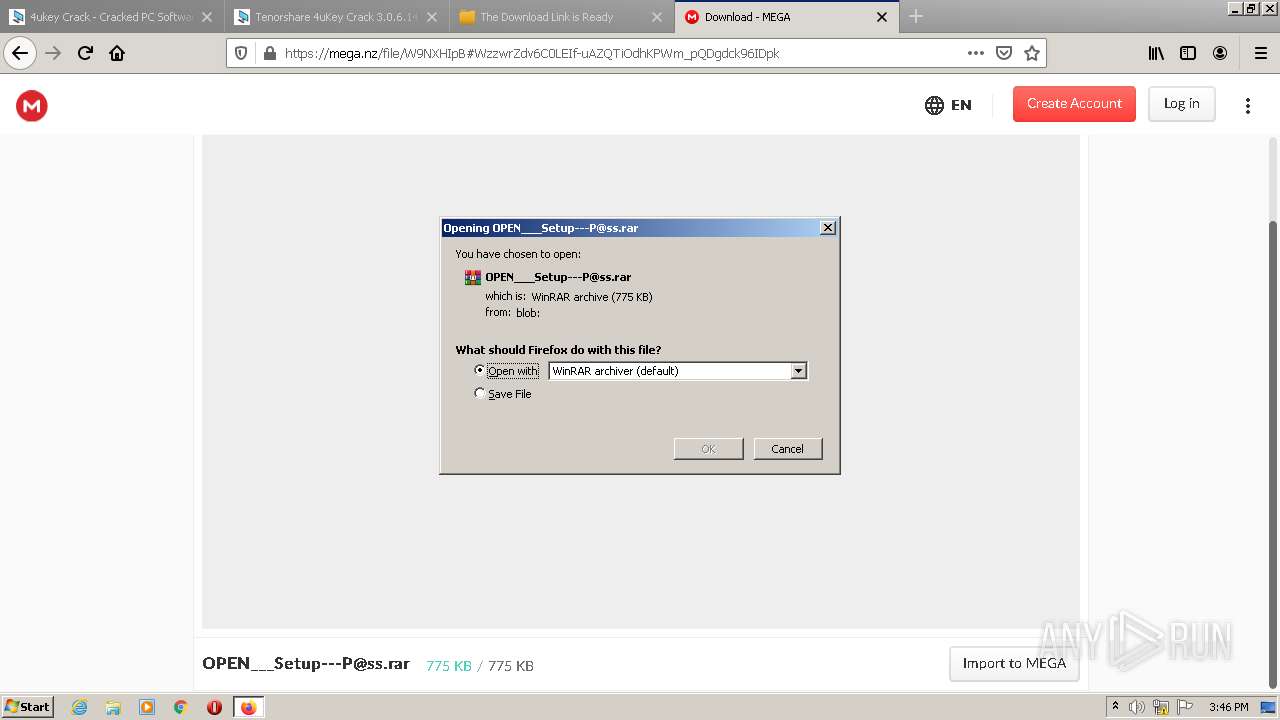
Task: Select the Download - MEGA tab
Action: tap(786, 17)
